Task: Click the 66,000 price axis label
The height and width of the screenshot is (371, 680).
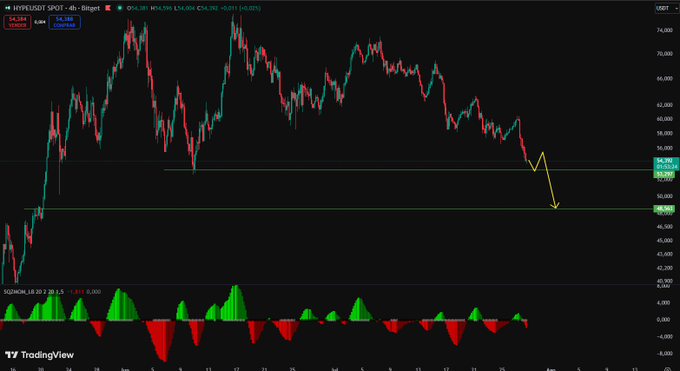Action: (664, 79)
